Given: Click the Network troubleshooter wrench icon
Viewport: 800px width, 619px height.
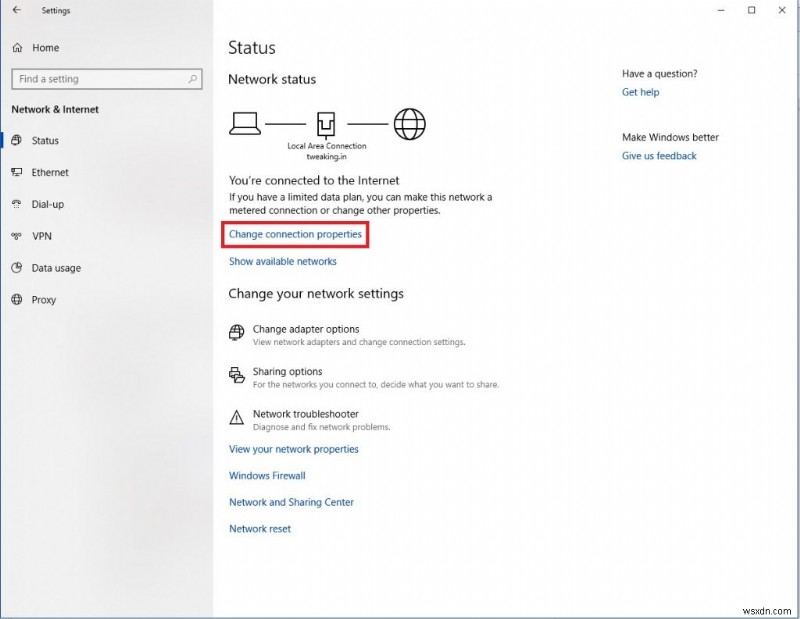Looking at the screenshot, I should tap(237, 418).
